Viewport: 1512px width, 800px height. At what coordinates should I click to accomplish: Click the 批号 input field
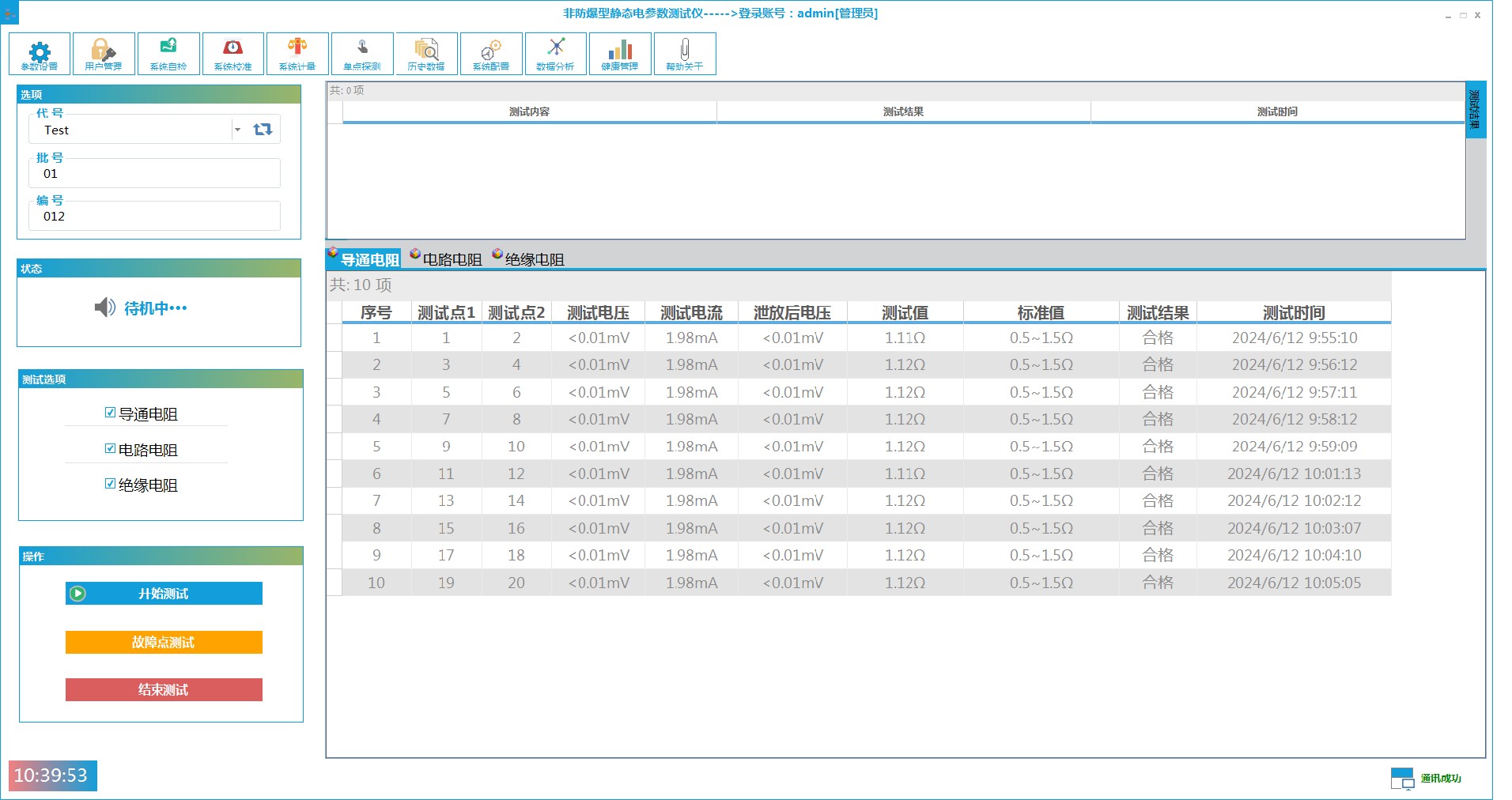155,174
